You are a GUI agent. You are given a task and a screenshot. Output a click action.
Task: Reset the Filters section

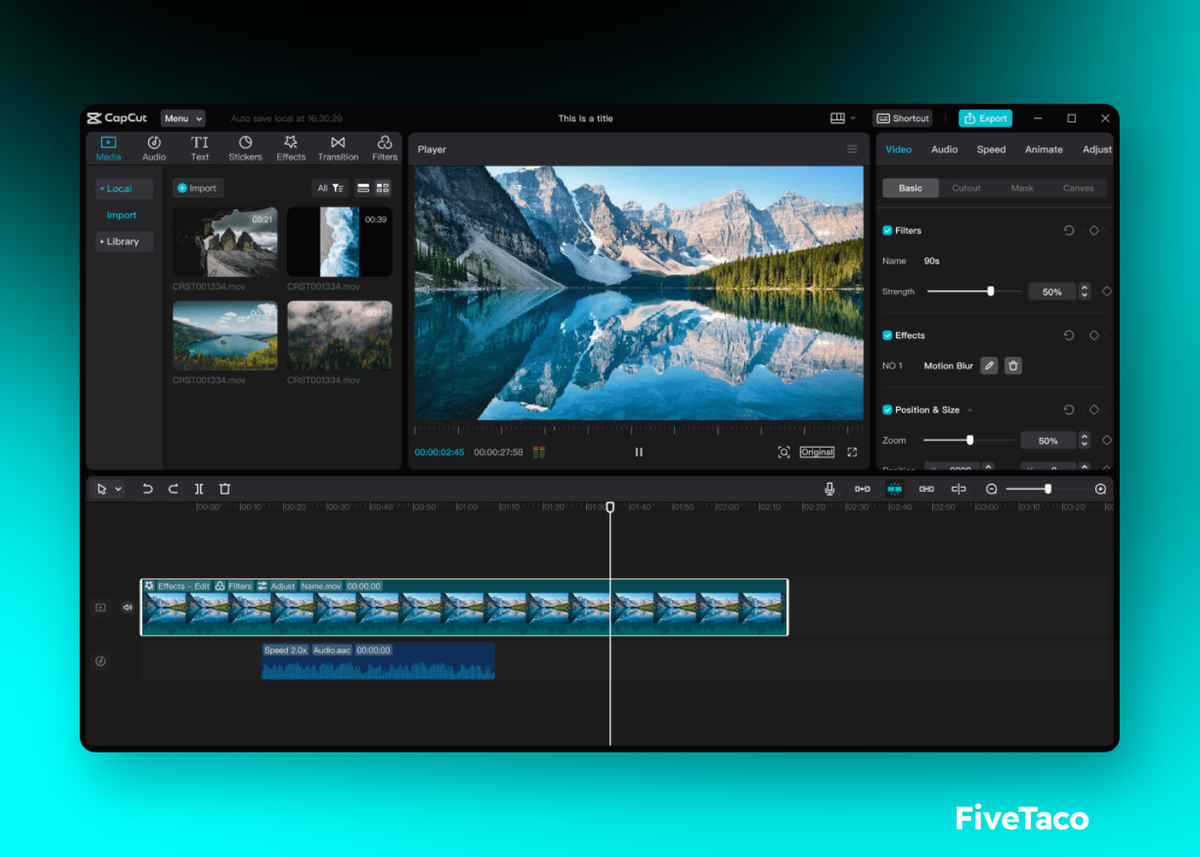click(x=1069, y=230)
